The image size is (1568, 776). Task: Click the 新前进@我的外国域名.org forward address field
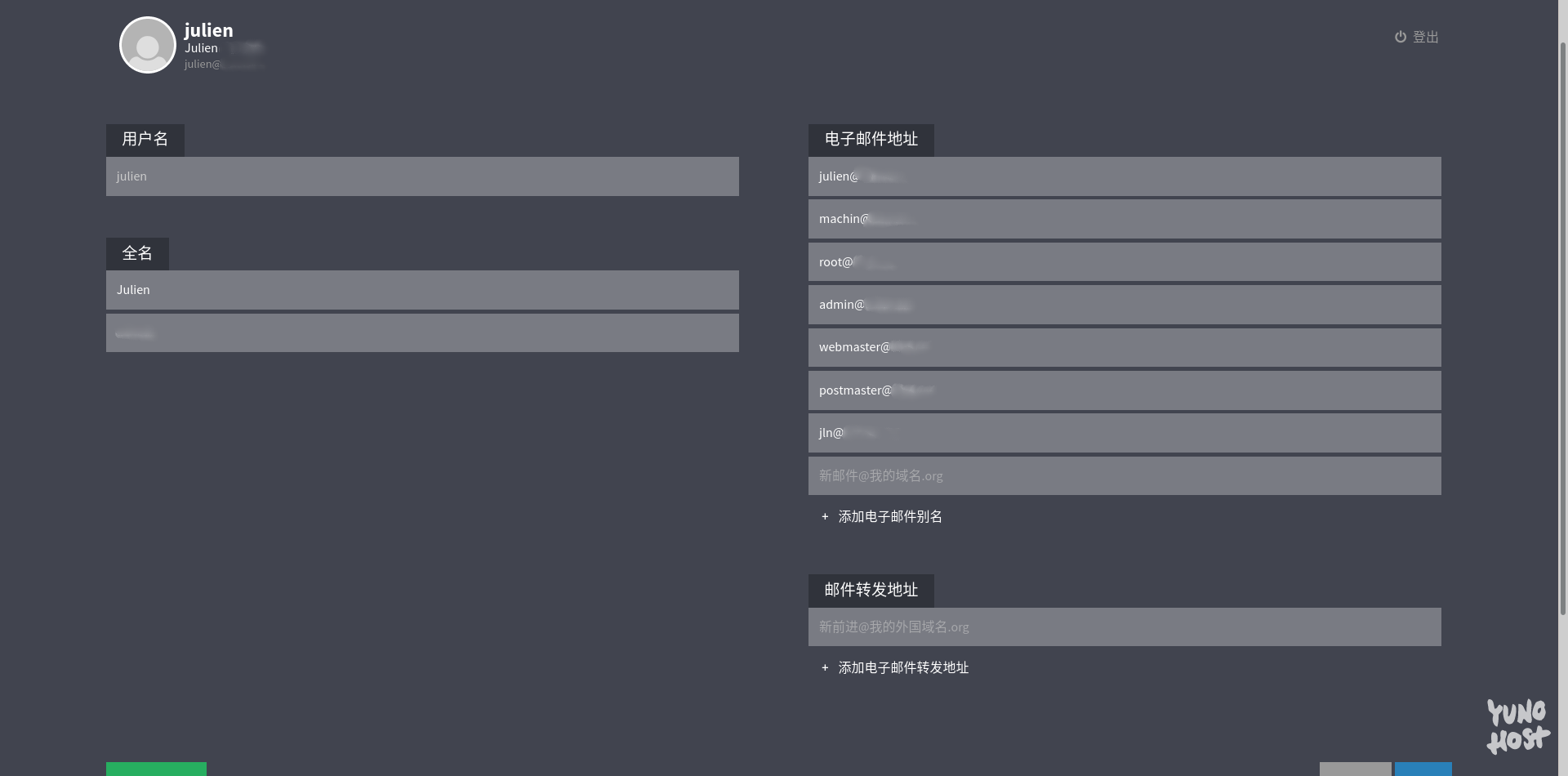pyautogui.click(x=1125, y=627)
